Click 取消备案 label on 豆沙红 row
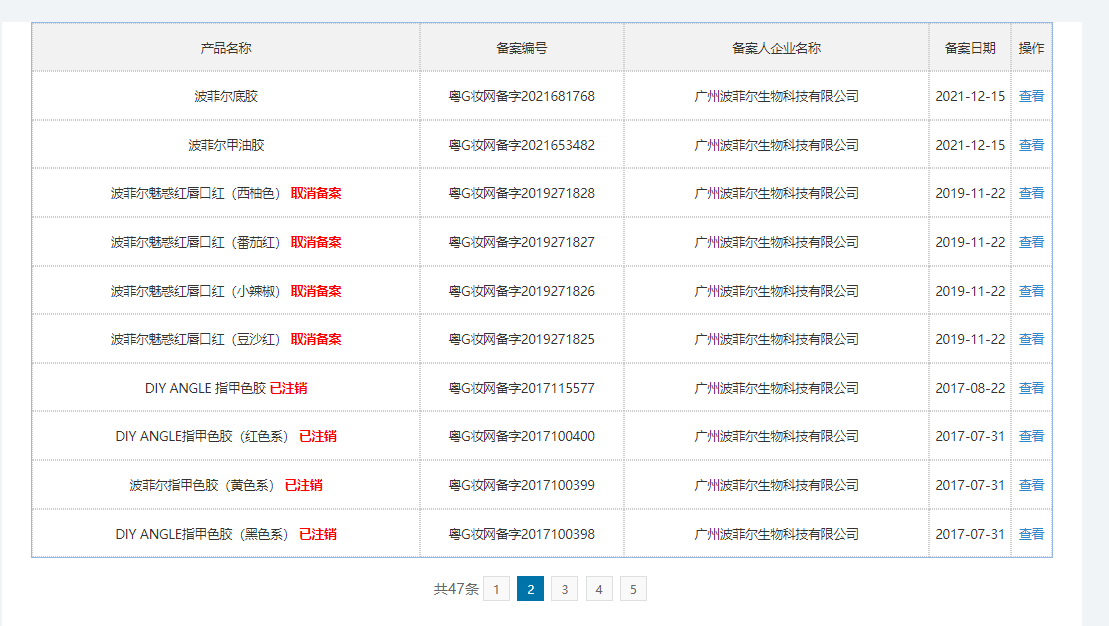This screenshot has width=1109, height=626. tap(316, 340)
